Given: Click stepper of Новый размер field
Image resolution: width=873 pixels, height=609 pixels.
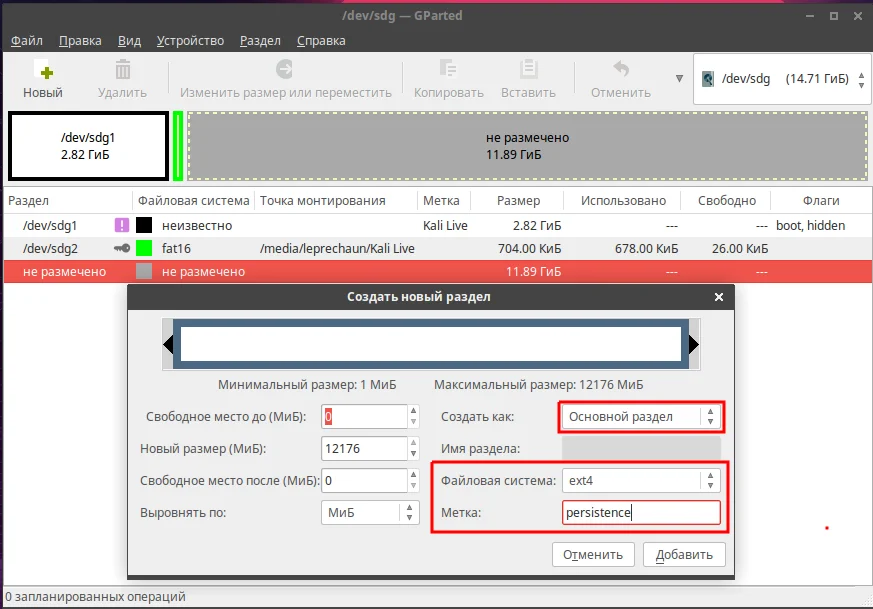Looking at the screenshot, I should coord(413,449).
